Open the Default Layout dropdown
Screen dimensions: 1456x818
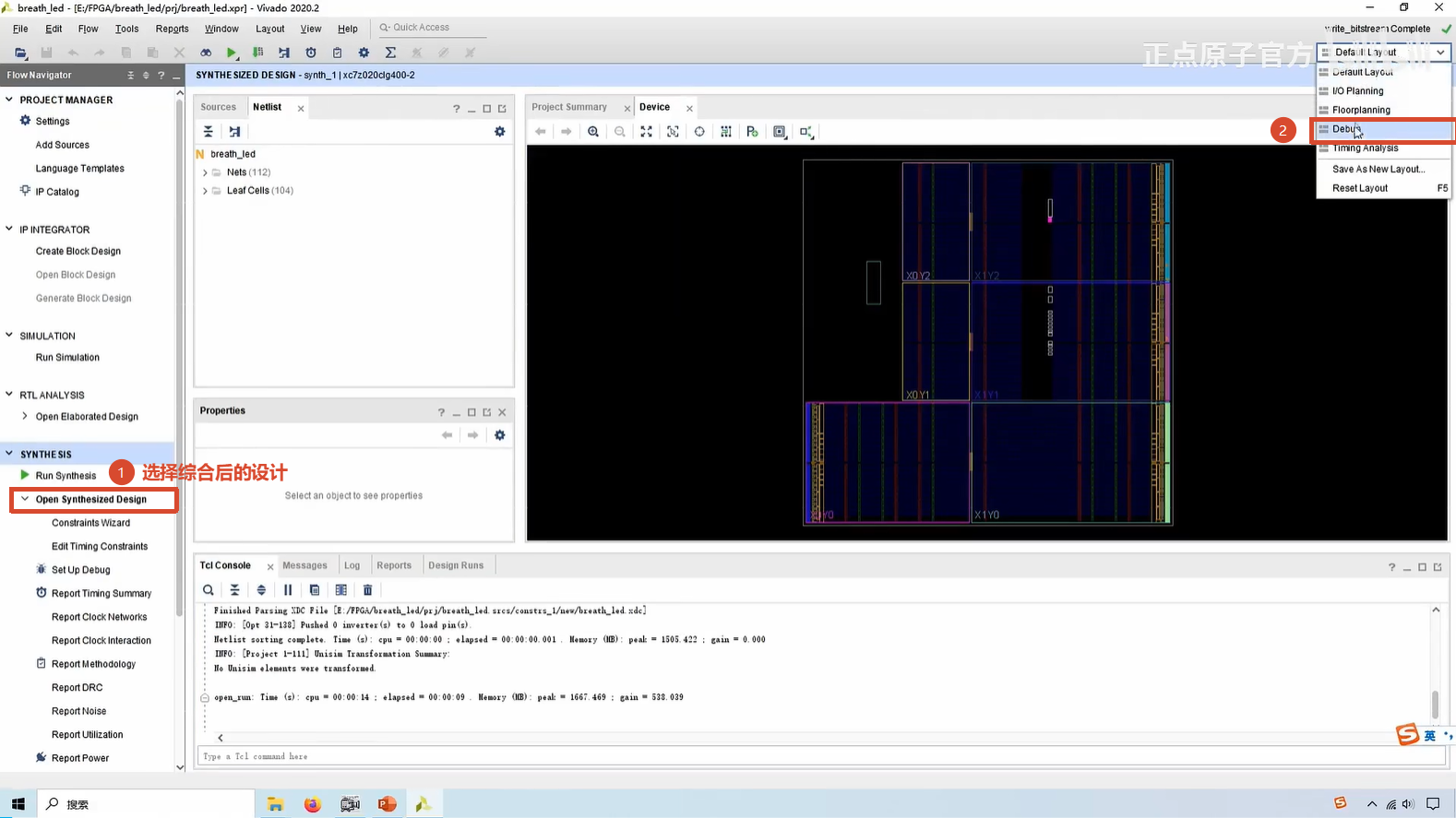[x=1383, y=53]
